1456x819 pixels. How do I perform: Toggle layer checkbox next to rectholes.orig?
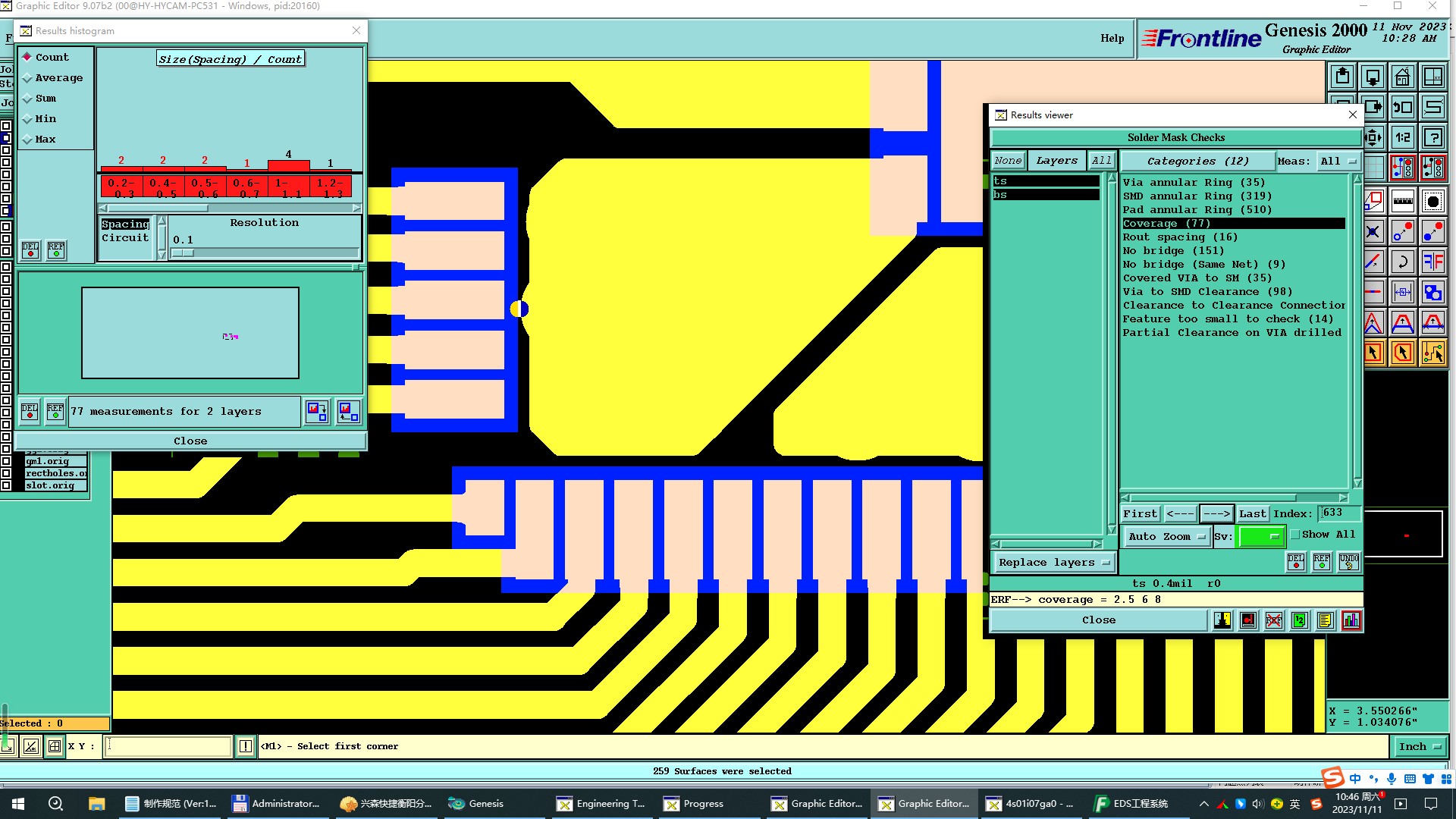point(7,473)
